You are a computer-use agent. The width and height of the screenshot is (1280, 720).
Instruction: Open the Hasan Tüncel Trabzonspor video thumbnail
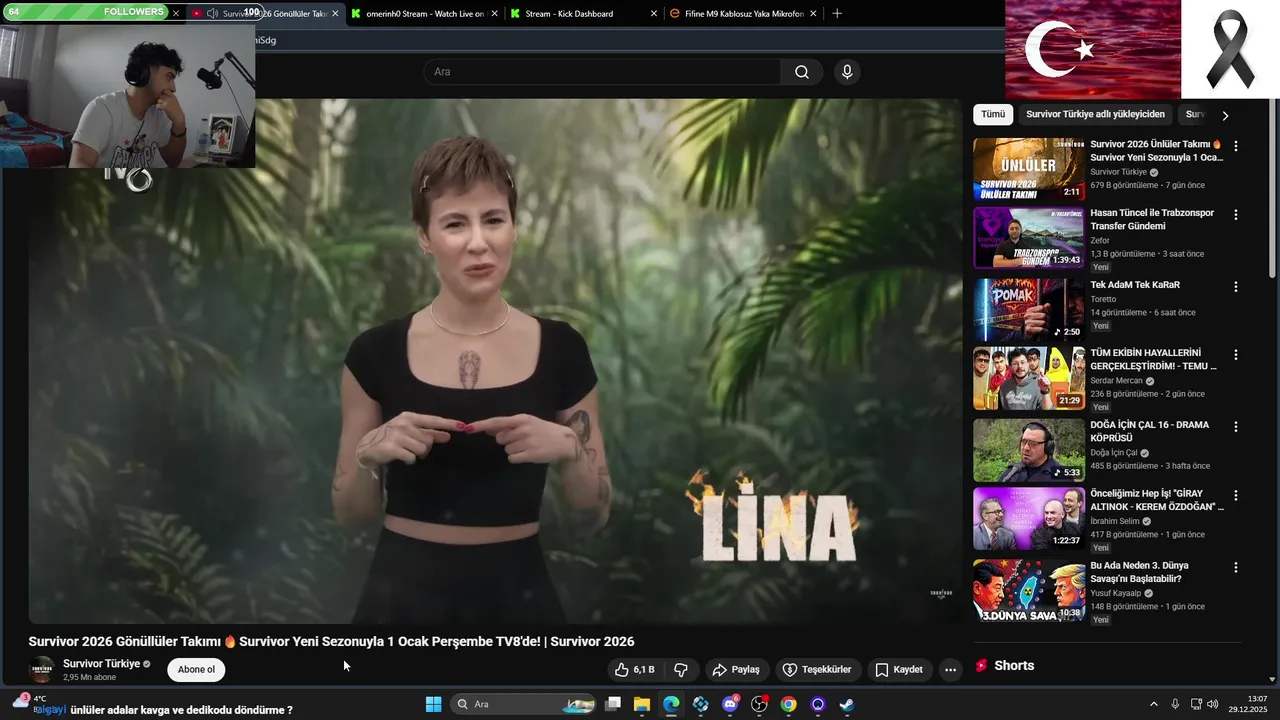pyautogui.click(x=1028, y=238)
